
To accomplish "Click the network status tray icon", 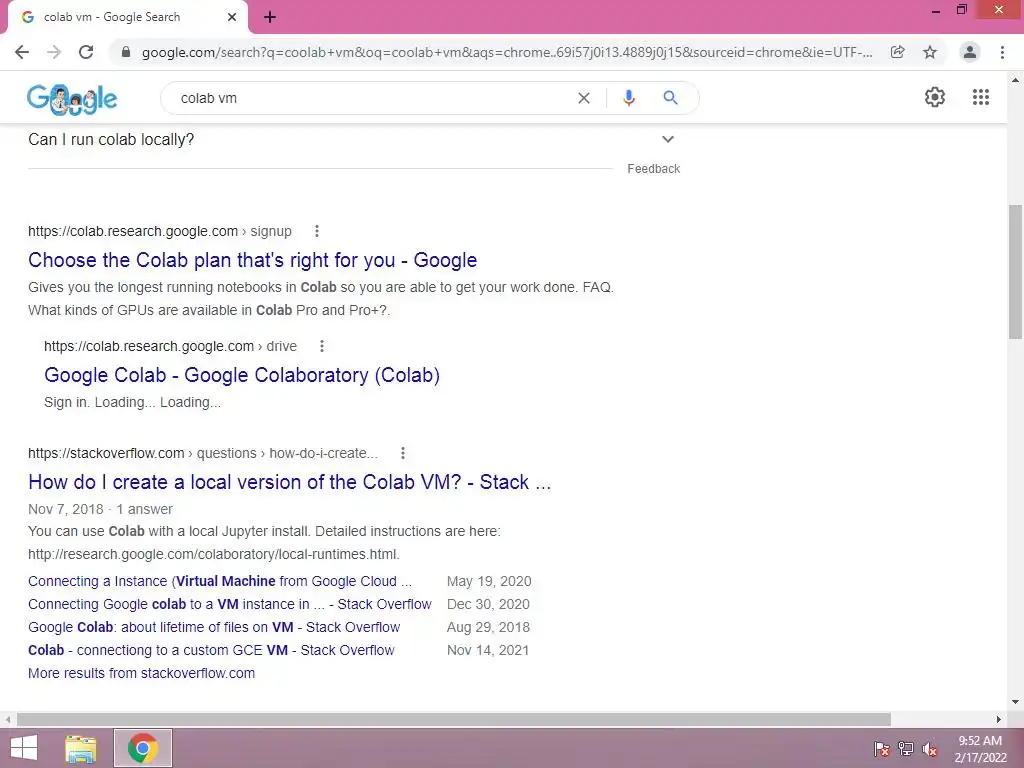I will (x=906, y=749).
